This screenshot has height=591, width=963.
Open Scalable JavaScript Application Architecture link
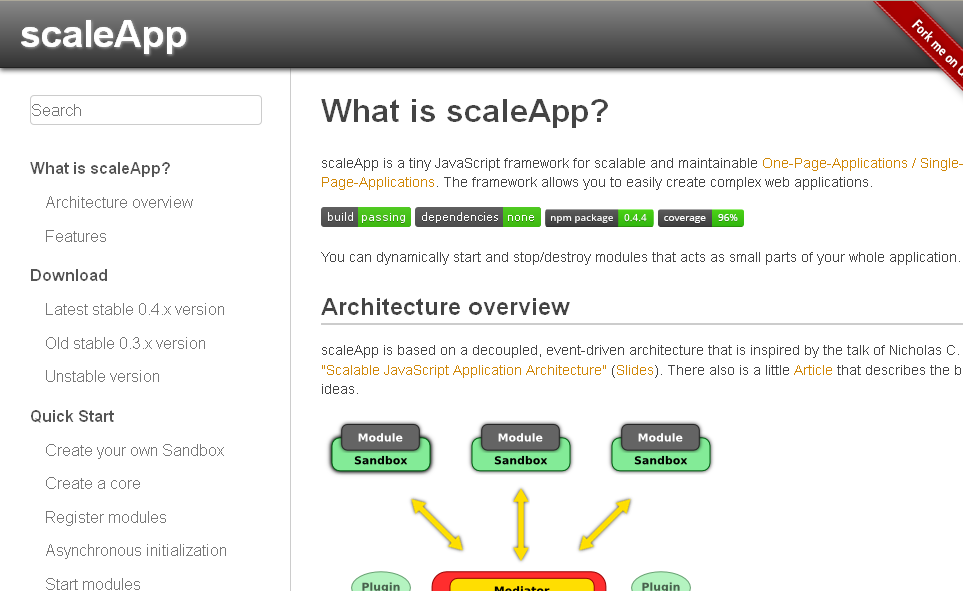pos(464,370)
